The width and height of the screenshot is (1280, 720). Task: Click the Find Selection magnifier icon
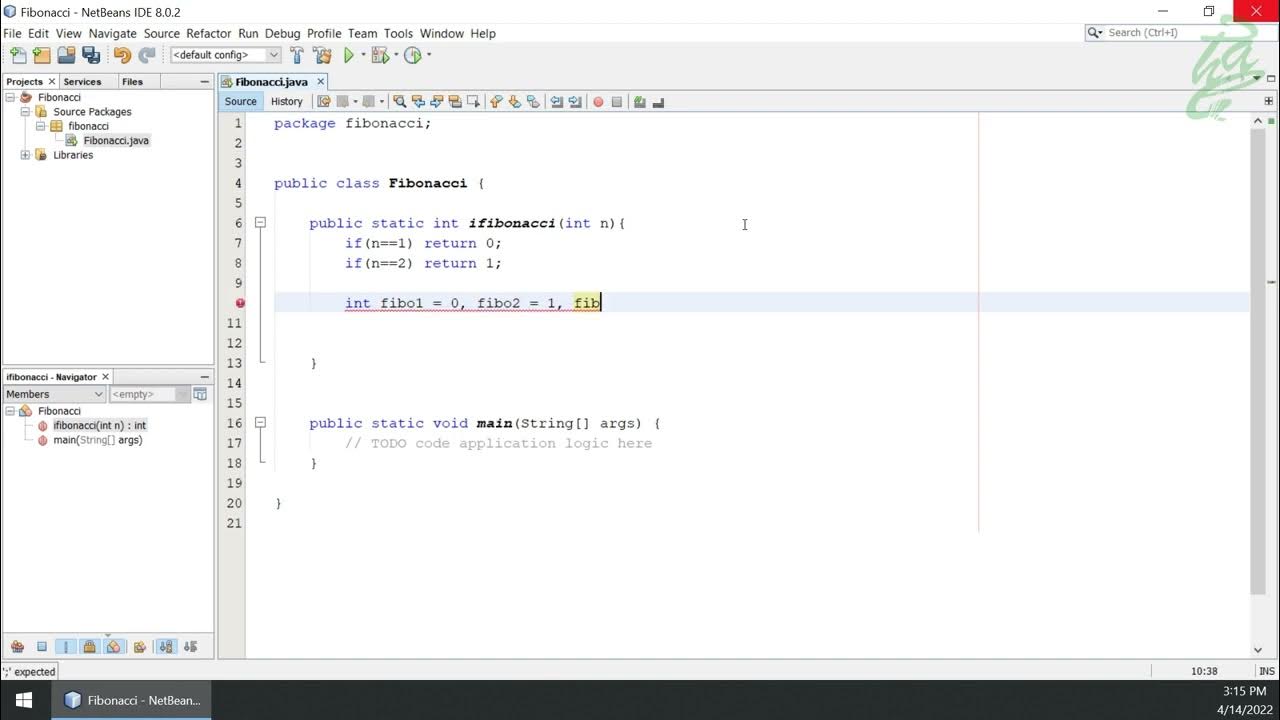tap(399, 101)
